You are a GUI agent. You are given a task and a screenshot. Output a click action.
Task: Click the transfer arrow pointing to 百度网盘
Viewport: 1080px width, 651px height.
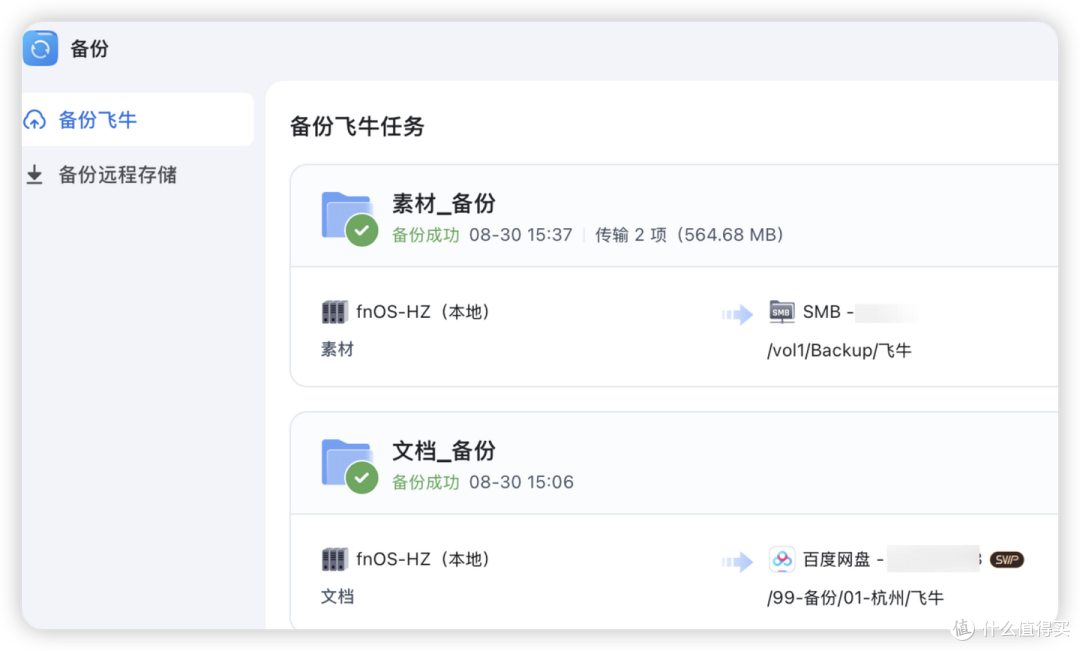click(737, 561)
